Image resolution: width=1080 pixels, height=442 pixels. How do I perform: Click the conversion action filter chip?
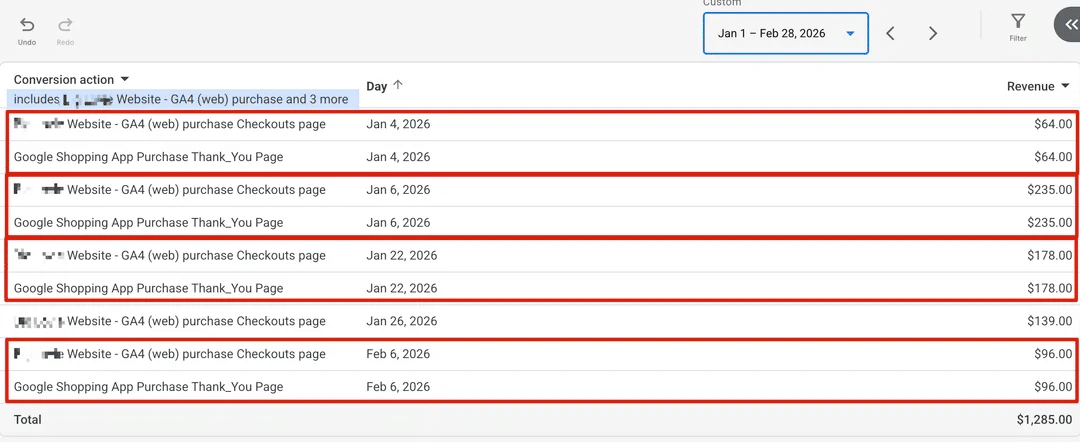[x=183, y=99]
